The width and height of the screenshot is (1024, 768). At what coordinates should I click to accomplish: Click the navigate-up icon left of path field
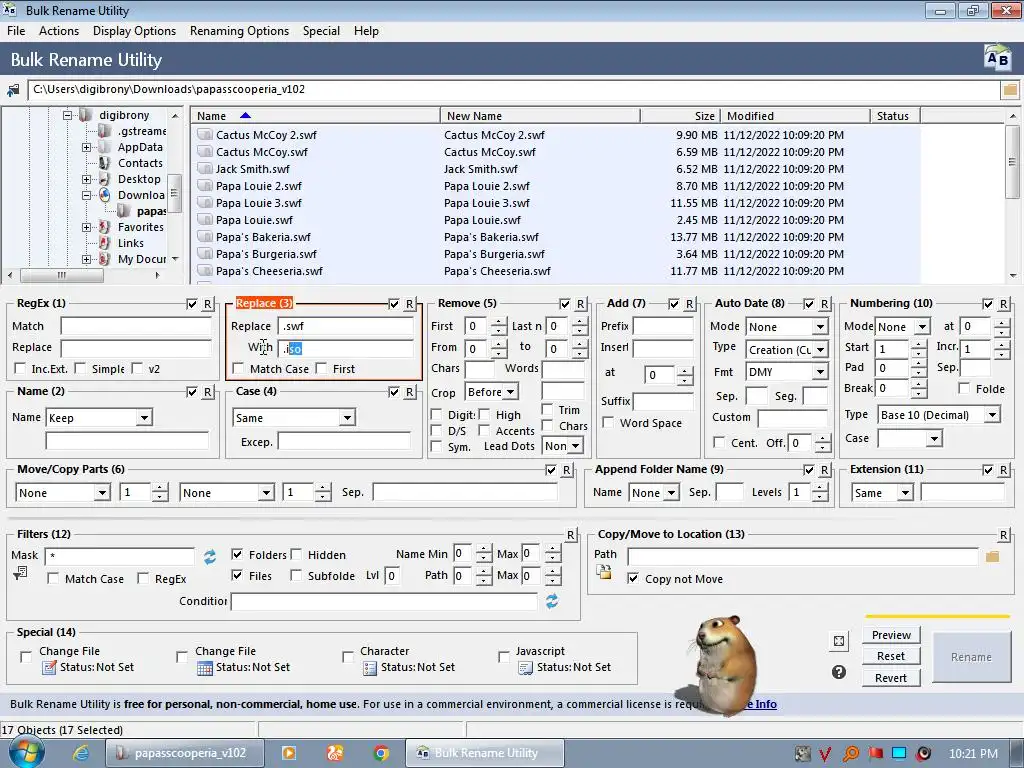coord(13,90)
